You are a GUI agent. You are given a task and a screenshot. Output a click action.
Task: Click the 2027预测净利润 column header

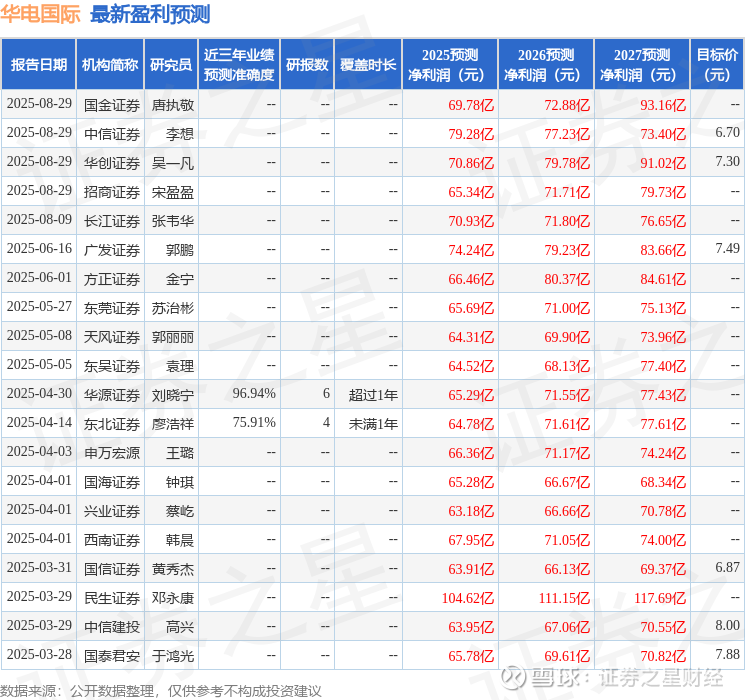642,65
